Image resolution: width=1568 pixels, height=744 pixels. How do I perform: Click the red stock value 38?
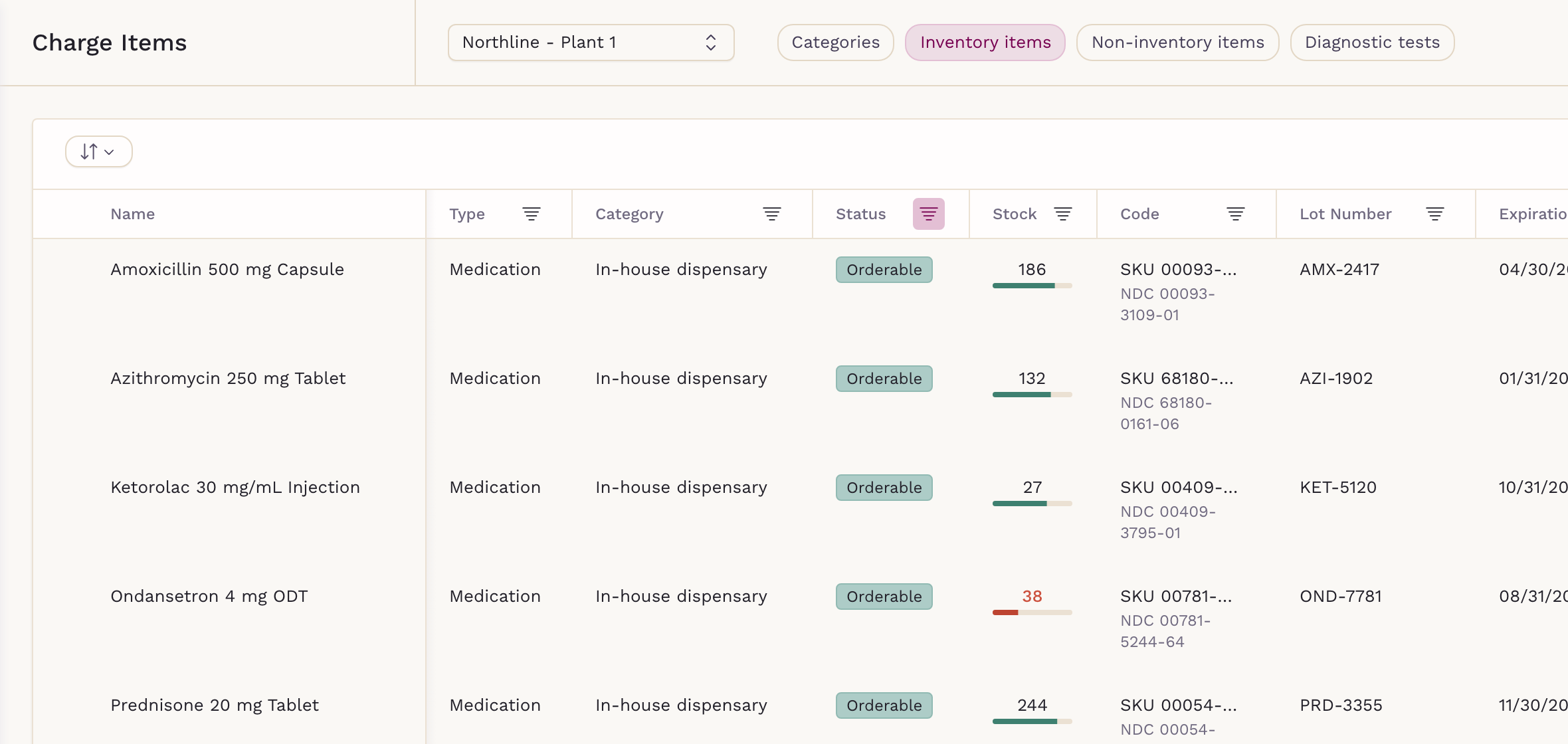(x=1032, y=597)
